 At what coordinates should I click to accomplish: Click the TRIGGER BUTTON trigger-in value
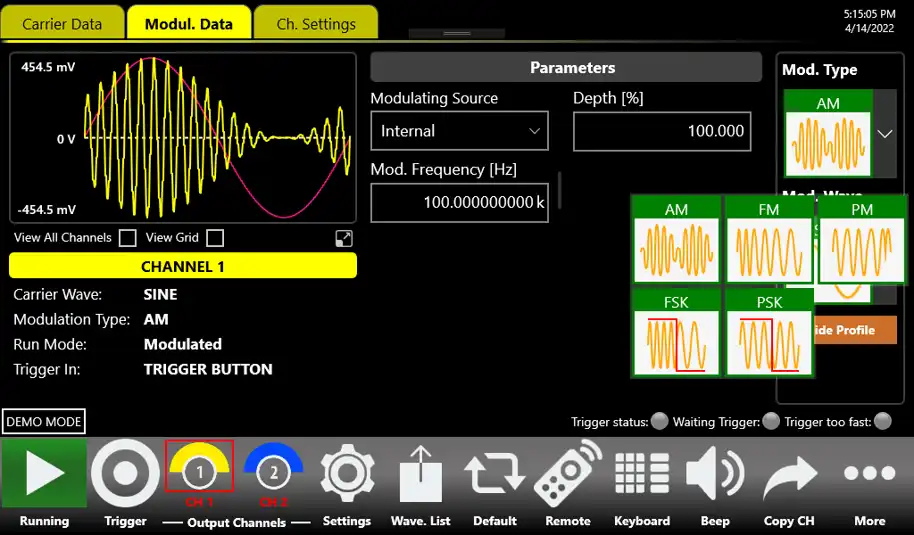208,369
